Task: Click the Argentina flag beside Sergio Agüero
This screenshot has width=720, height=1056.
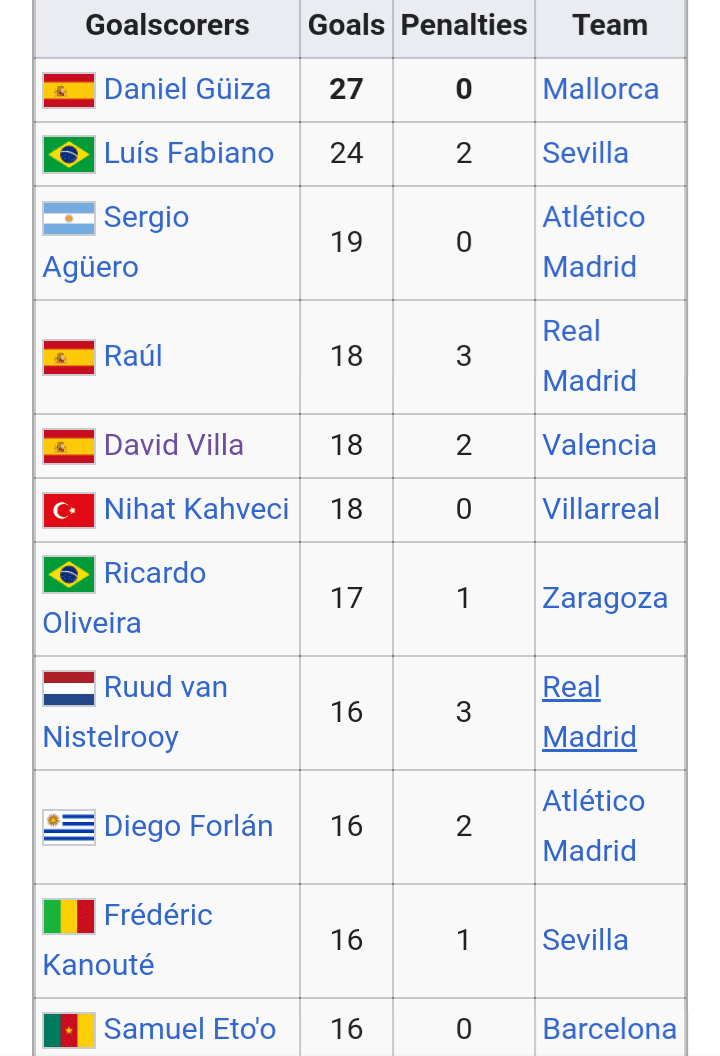Action: pos(69,218)
